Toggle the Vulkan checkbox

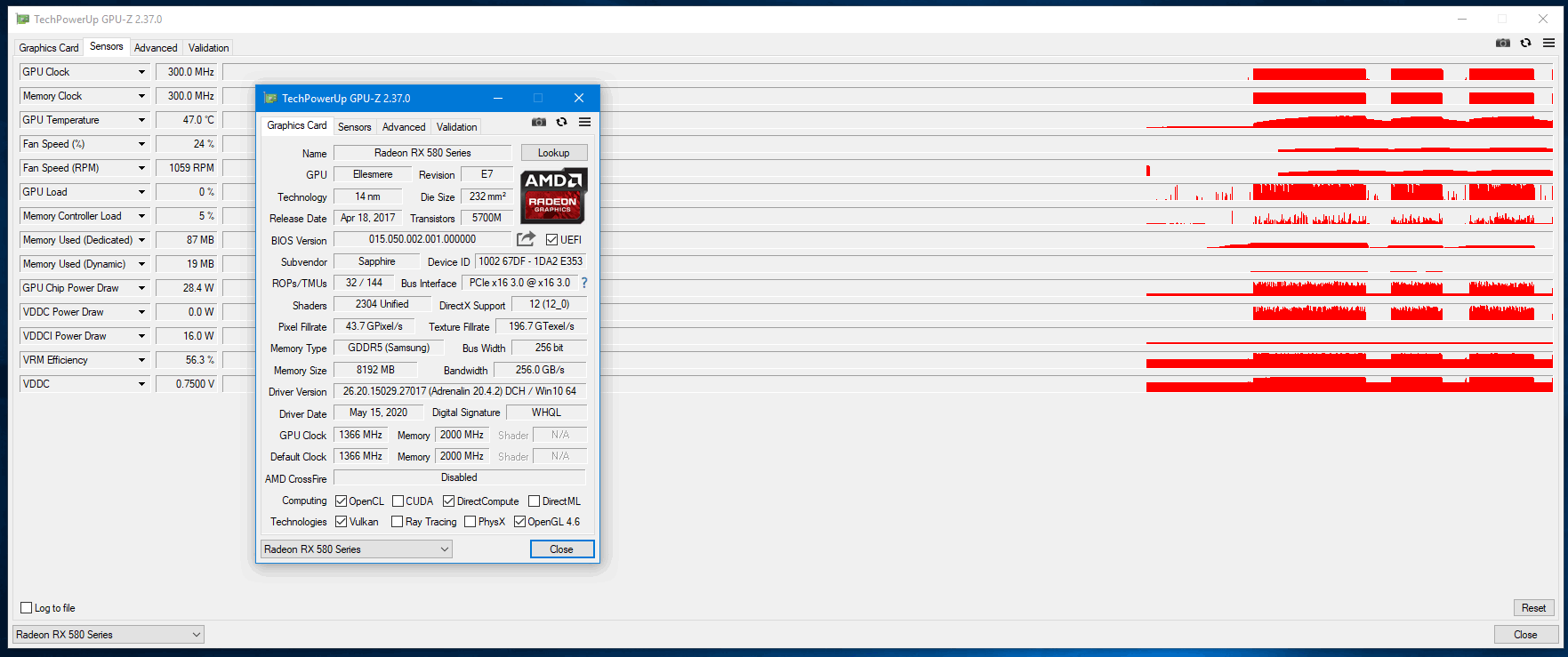342,522
